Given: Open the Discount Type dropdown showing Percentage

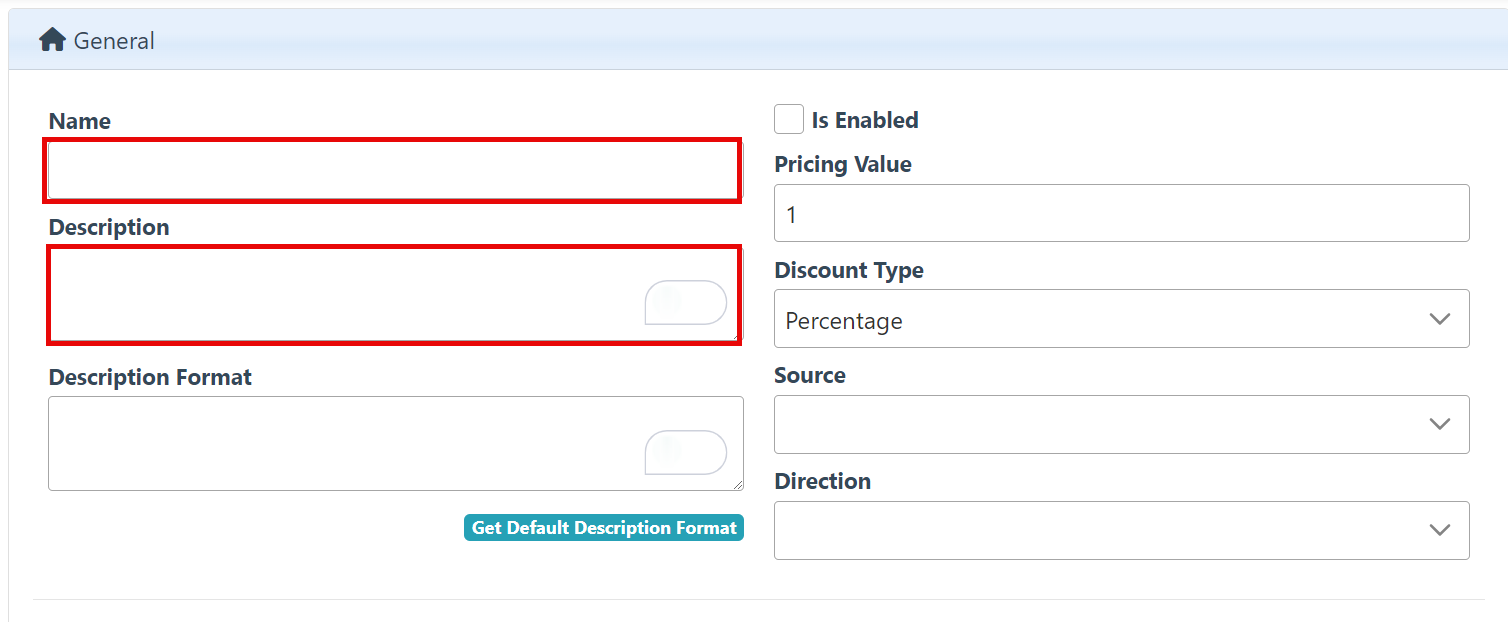Looking at the screenshot, I should tap(1100, 320).
